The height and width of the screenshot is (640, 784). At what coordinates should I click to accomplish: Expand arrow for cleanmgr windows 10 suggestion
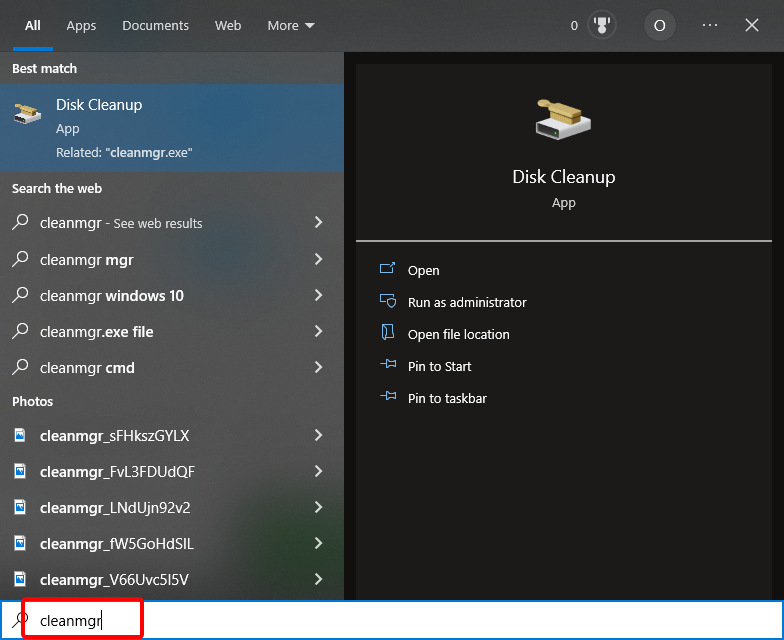[x=318, y=296]
